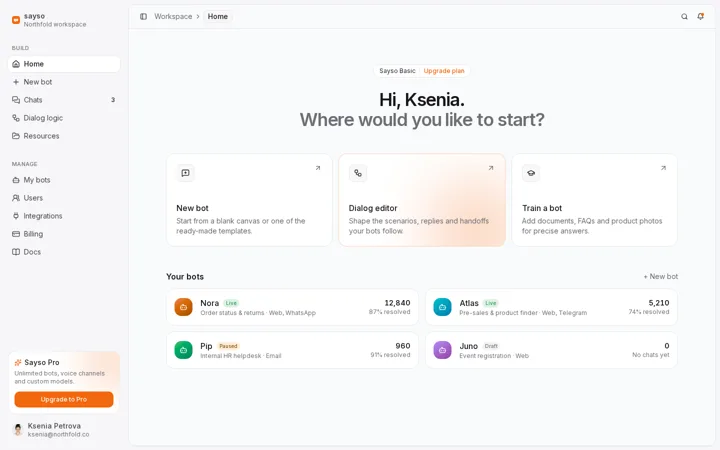Viewport: 720px width, 450px height.
Task: Open My bots page
Action: [64, 180]
